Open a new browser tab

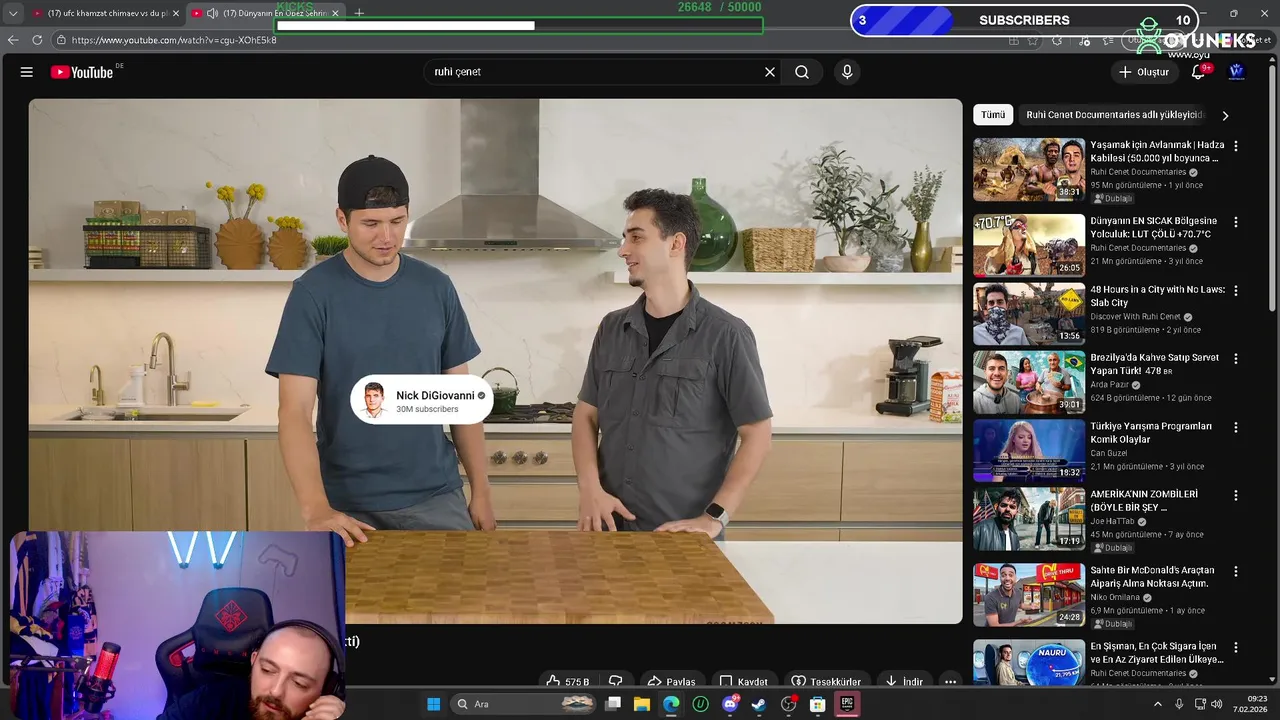click(x=359, y=13)
